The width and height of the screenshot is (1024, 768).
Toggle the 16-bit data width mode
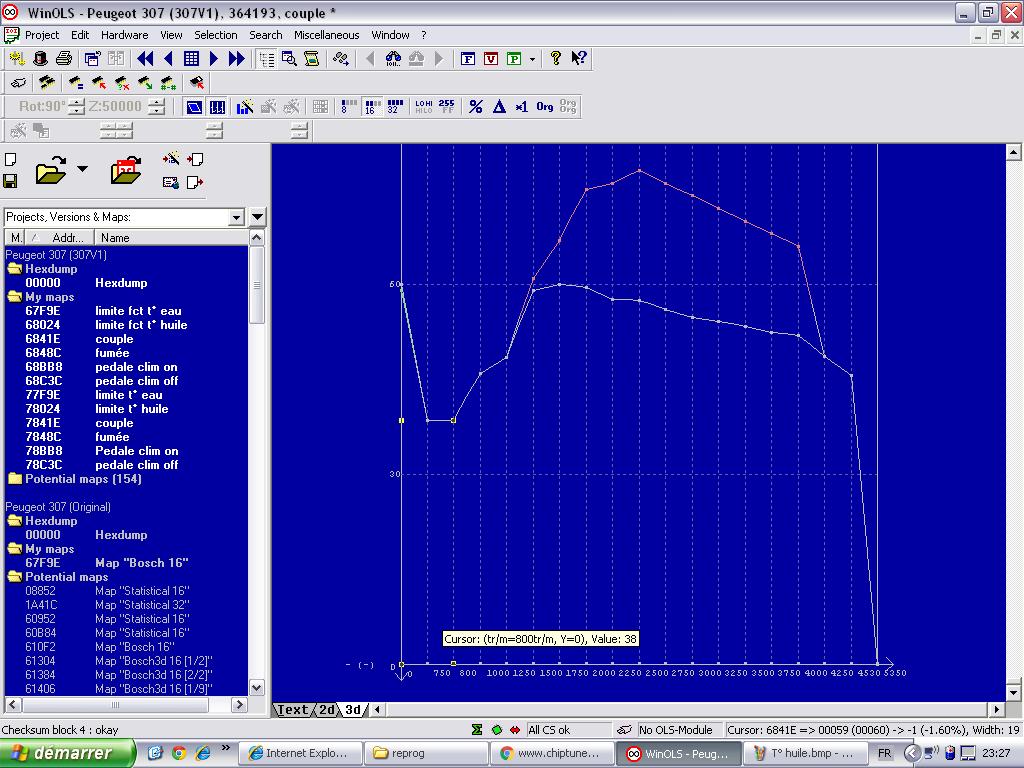point(371,106)
